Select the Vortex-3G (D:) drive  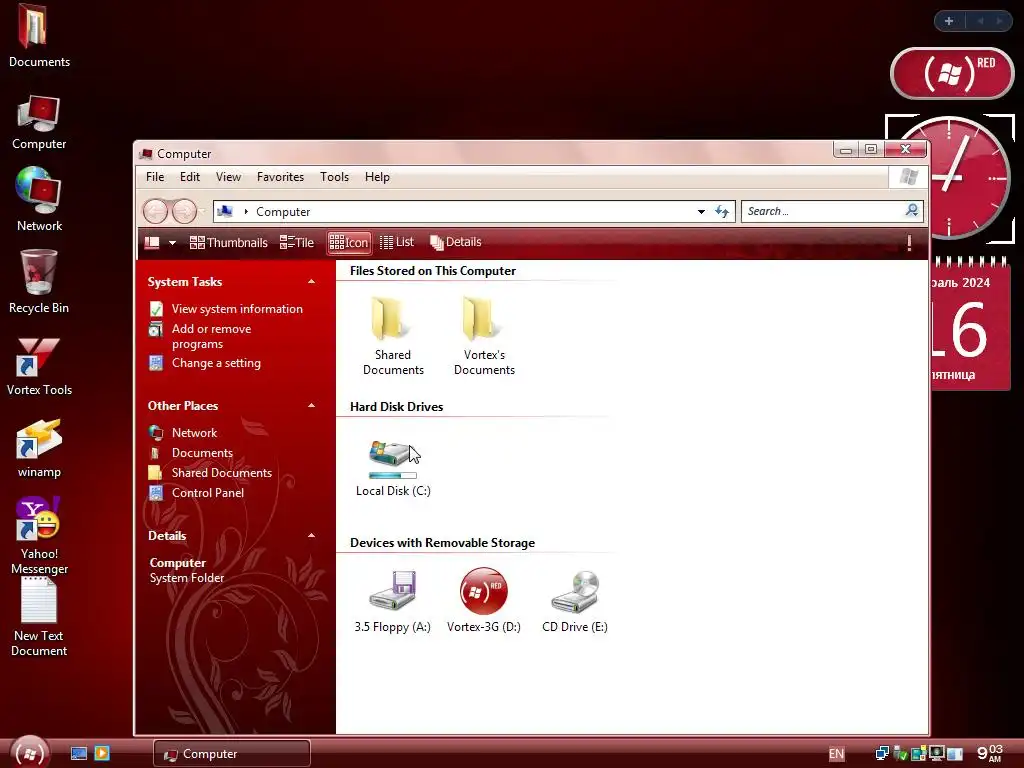click(483, 602)
